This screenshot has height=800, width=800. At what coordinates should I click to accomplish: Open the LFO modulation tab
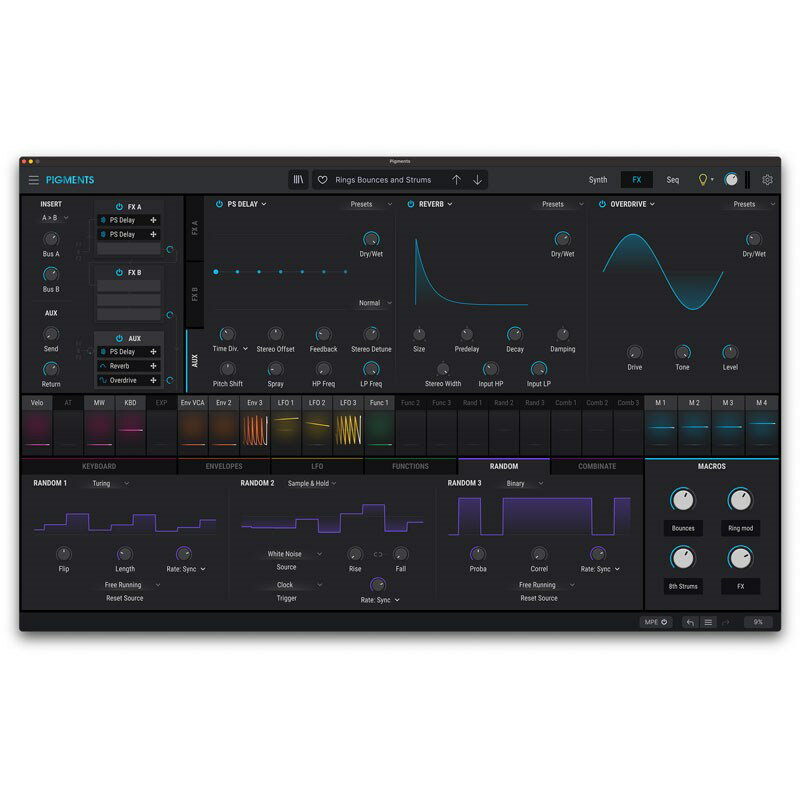tap(317, 466)
